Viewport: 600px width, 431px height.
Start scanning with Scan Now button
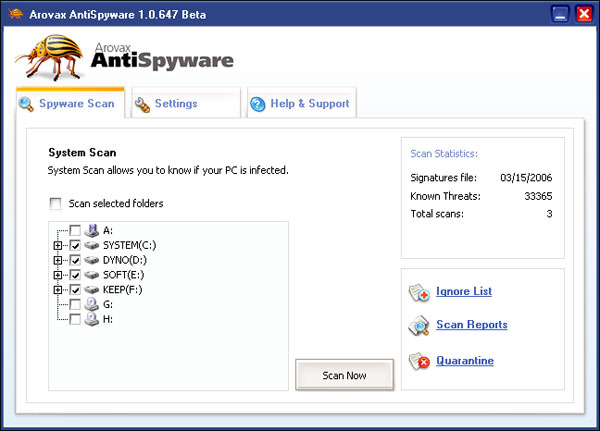pos(344,375)
